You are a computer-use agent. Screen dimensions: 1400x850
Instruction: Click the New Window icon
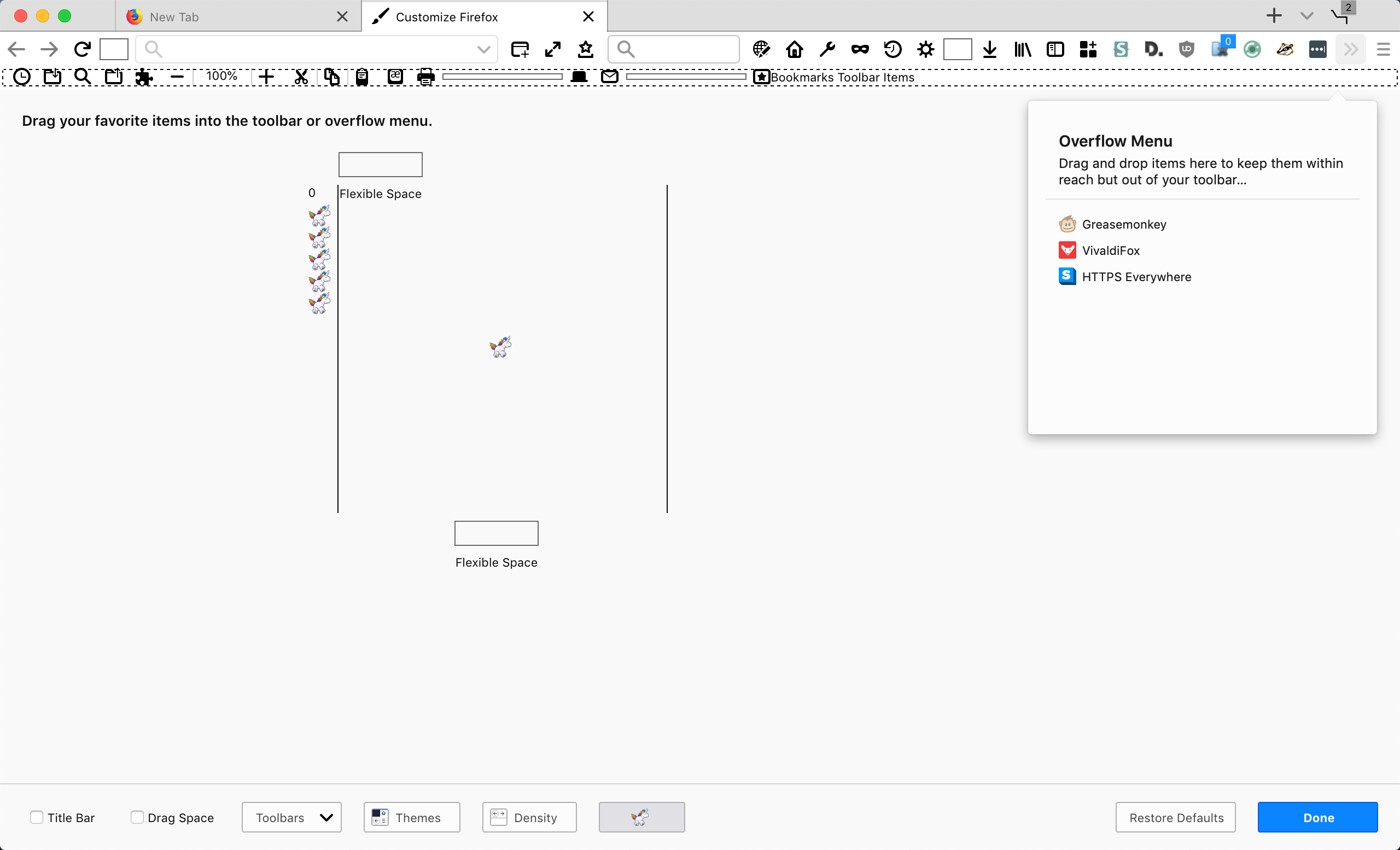(x=520, y=49)
